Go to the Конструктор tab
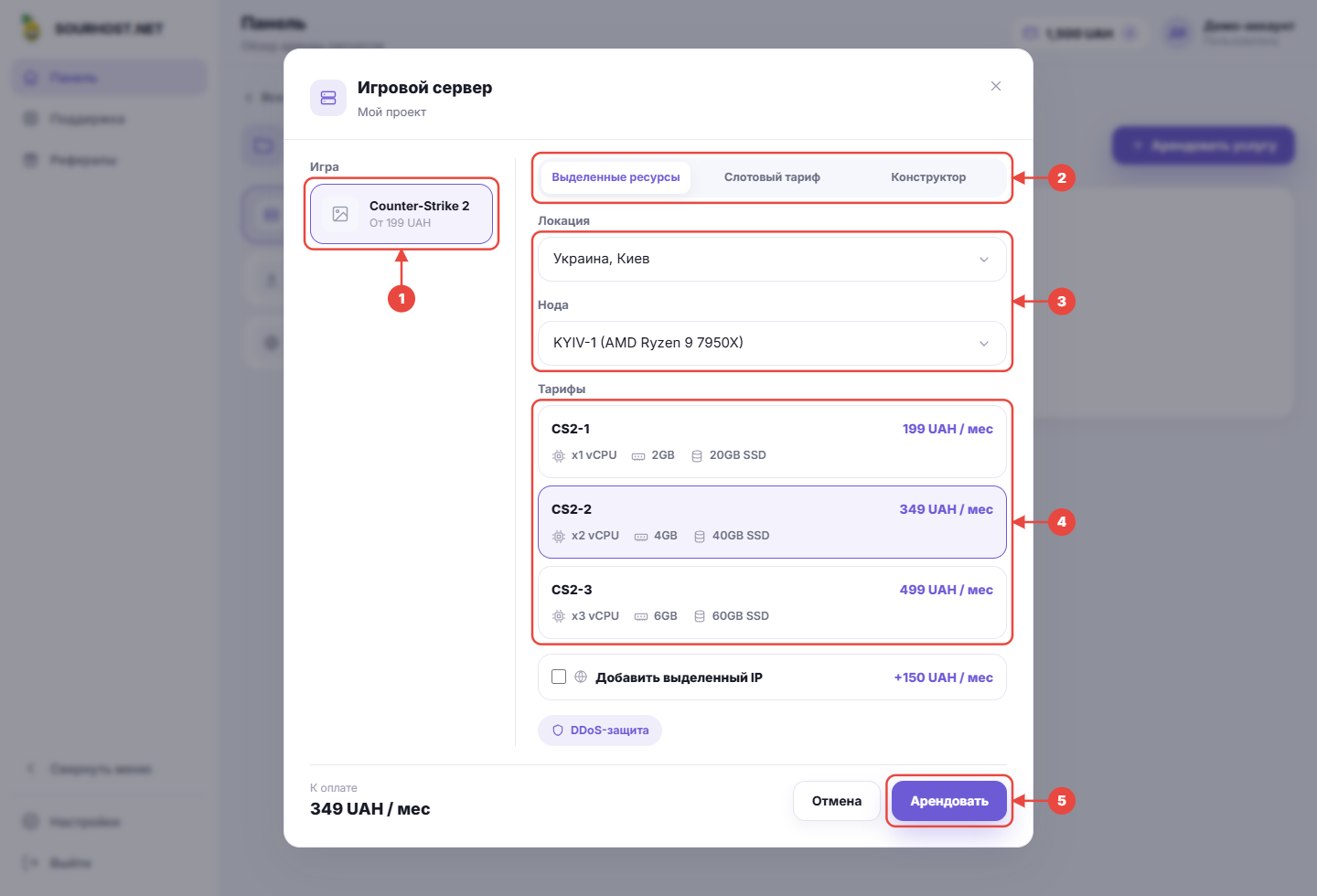The height and width of the screenshot is (896, 1317). click(928, 177)
